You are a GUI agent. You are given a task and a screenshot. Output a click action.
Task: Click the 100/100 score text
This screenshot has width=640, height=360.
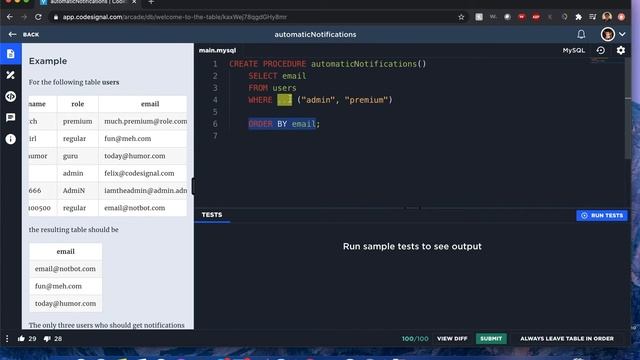pos(415,338)
